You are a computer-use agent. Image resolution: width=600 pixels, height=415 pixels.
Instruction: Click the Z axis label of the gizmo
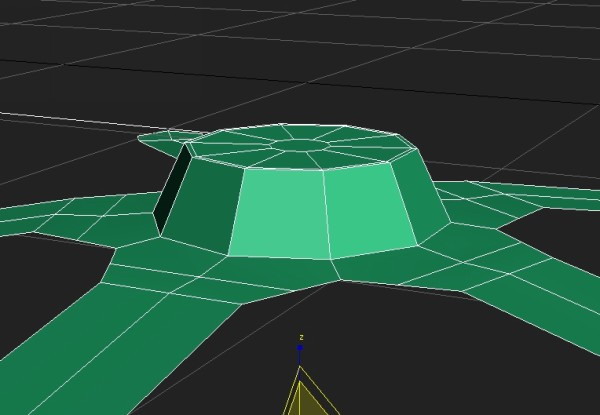(x=300, y=338)
